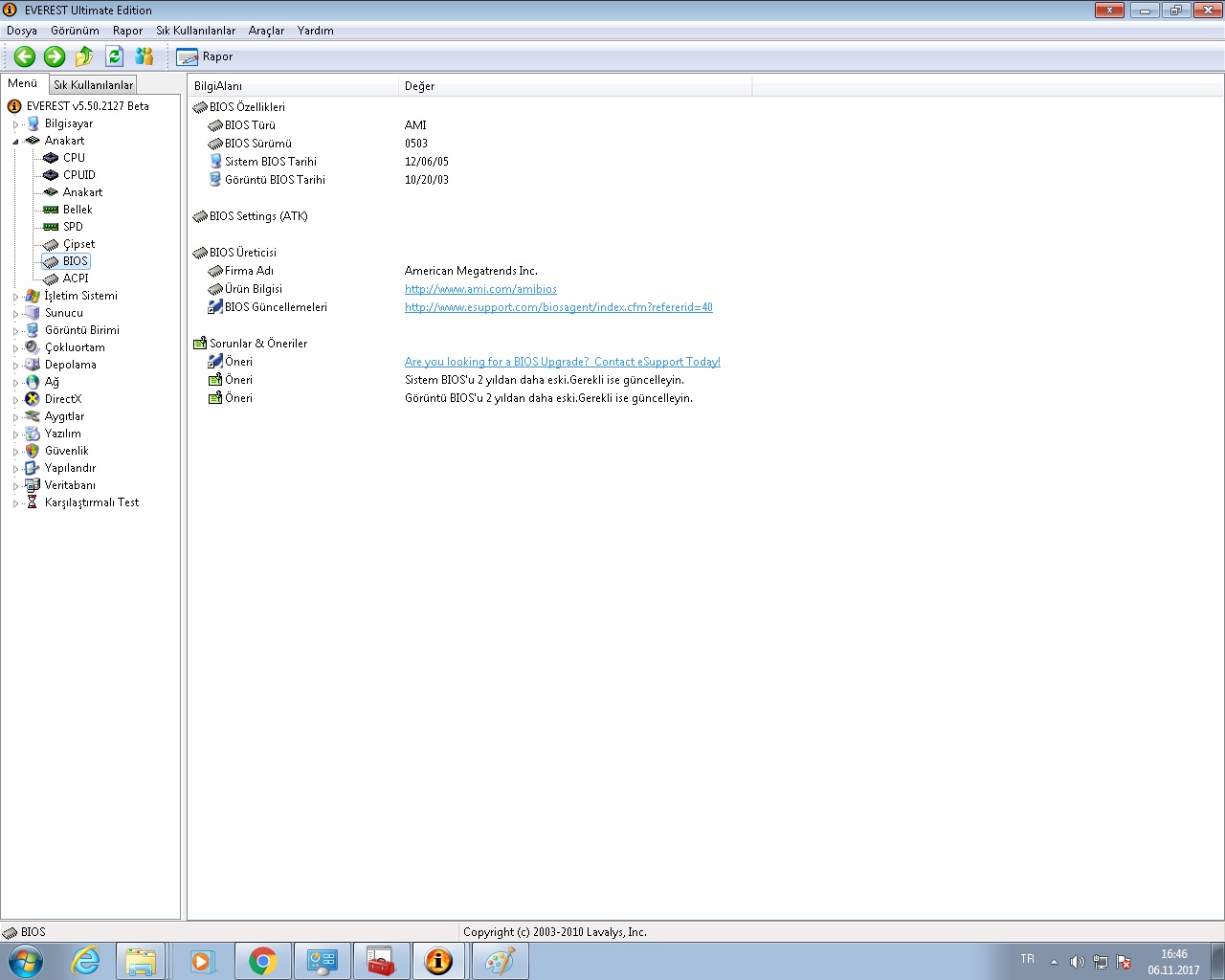Screen dimensions: 1225x980
Task: Select the CPUID tree item
Action: [78, 175]
